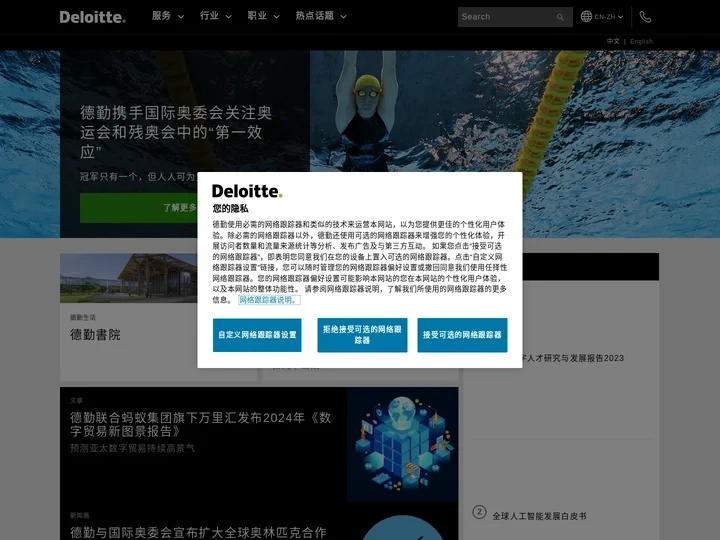Screen dimensions: 720x540
Task: Open 德勤与国际奥委会宣布扩大 news headline
Action: click(x=198, y=533)
